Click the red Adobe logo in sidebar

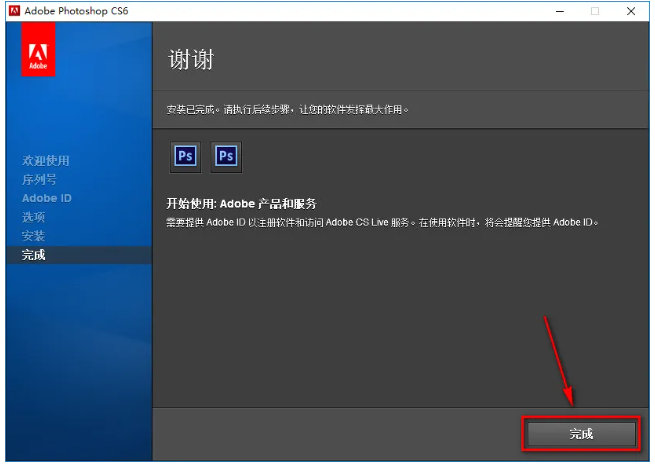pyautogui.click(x=38, y=58)
